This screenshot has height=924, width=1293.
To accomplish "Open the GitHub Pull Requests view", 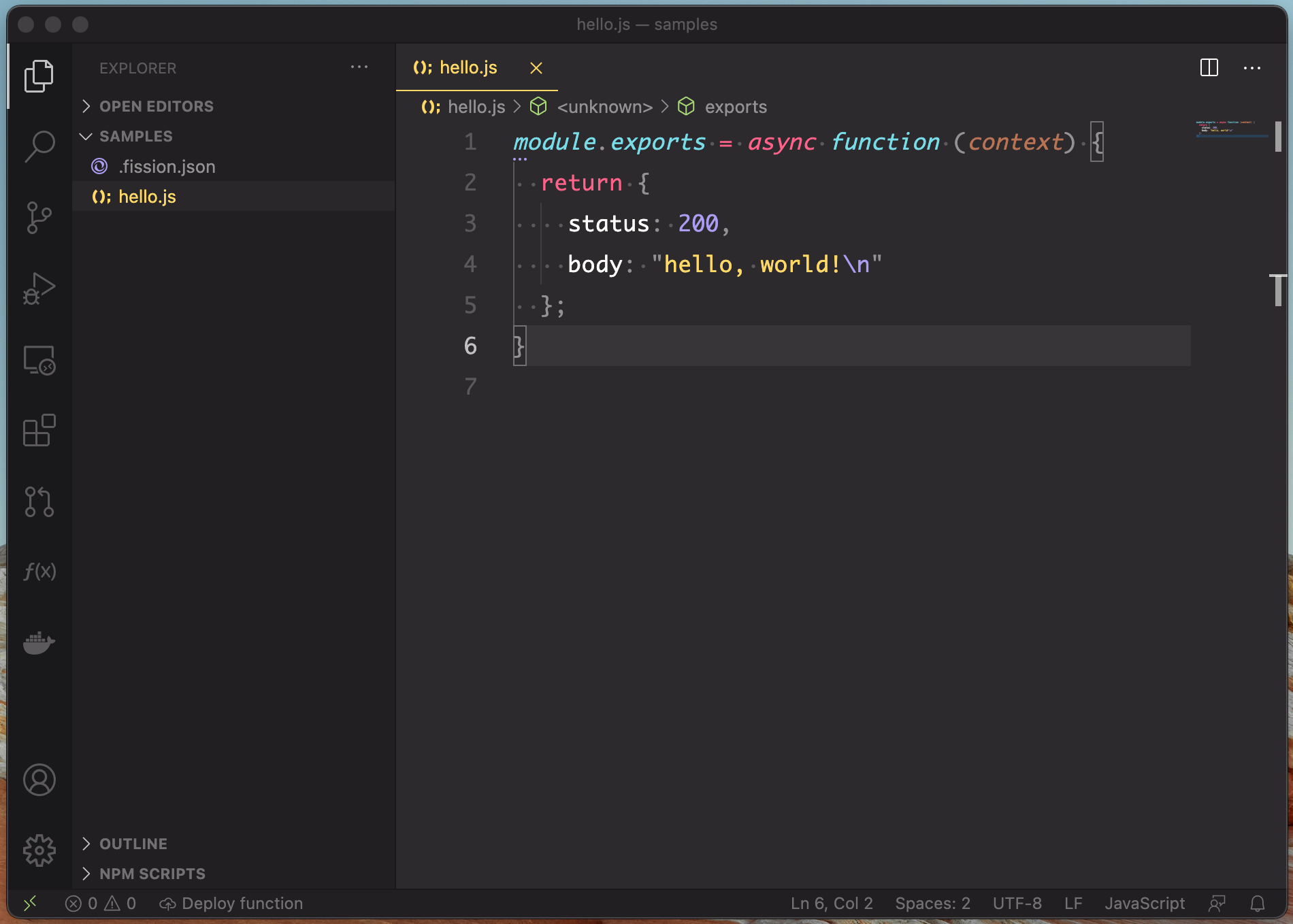I will pos(39,502).
